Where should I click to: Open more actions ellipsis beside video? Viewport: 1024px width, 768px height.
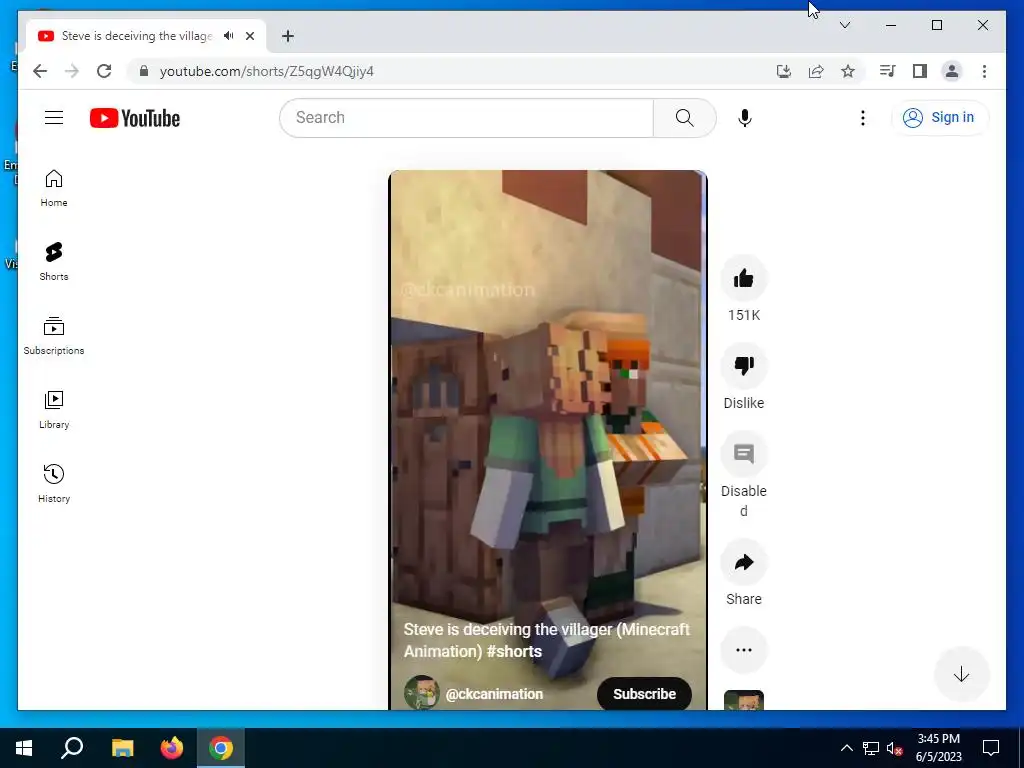click(744, 650)
